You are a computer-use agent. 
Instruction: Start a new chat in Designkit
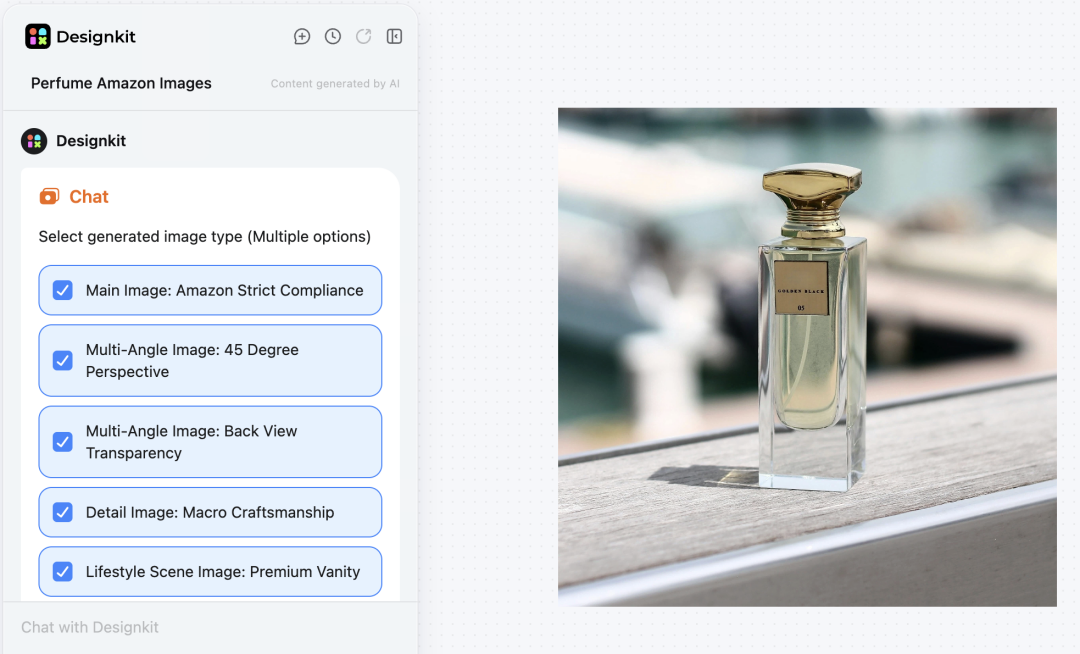pos(302,36)
